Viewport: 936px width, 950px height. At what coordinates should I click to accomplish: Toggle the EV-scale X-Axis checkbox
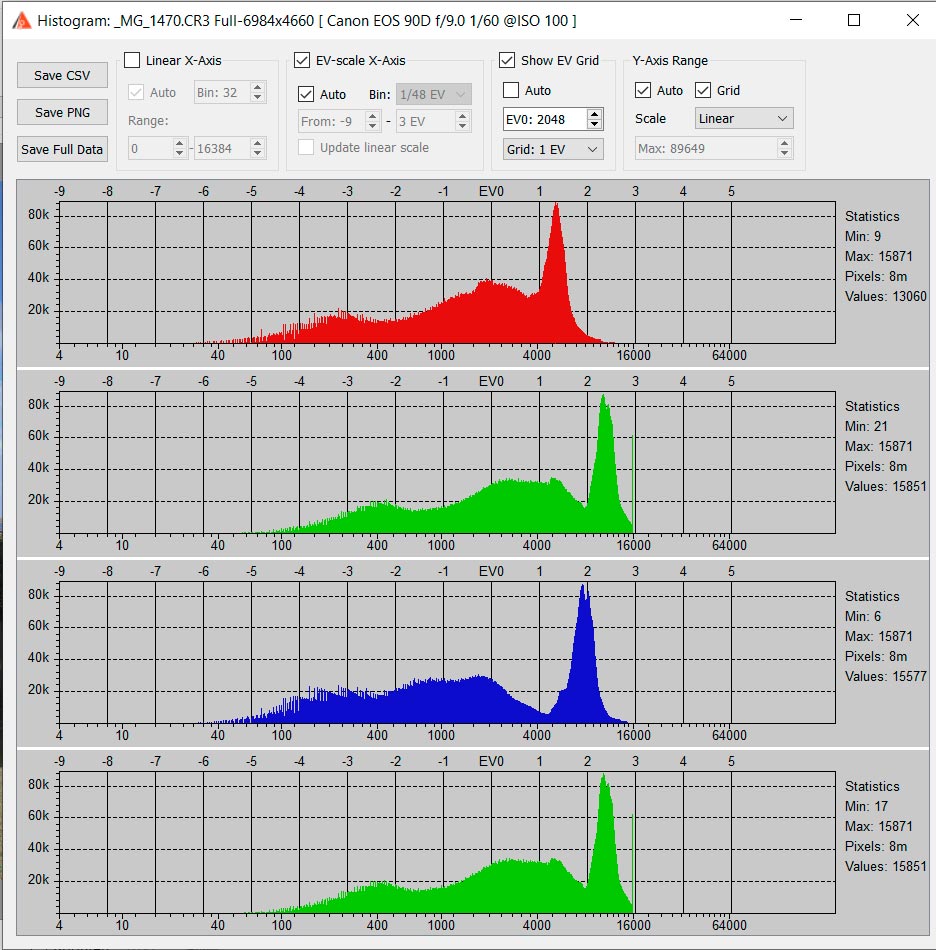pos(302,61)
